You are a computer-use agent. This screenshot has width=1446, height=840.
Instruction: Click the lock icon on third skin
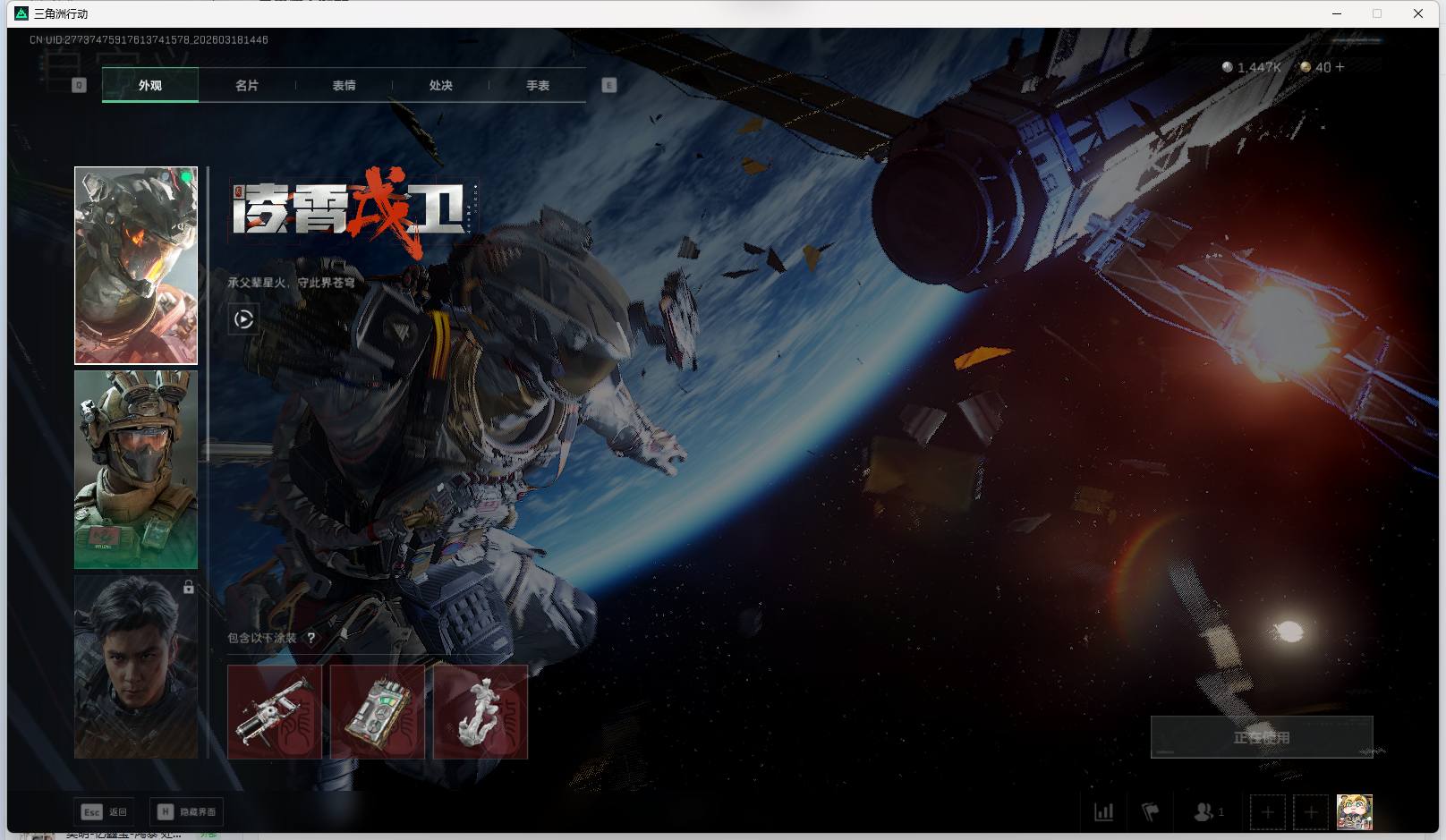[189, 587]
